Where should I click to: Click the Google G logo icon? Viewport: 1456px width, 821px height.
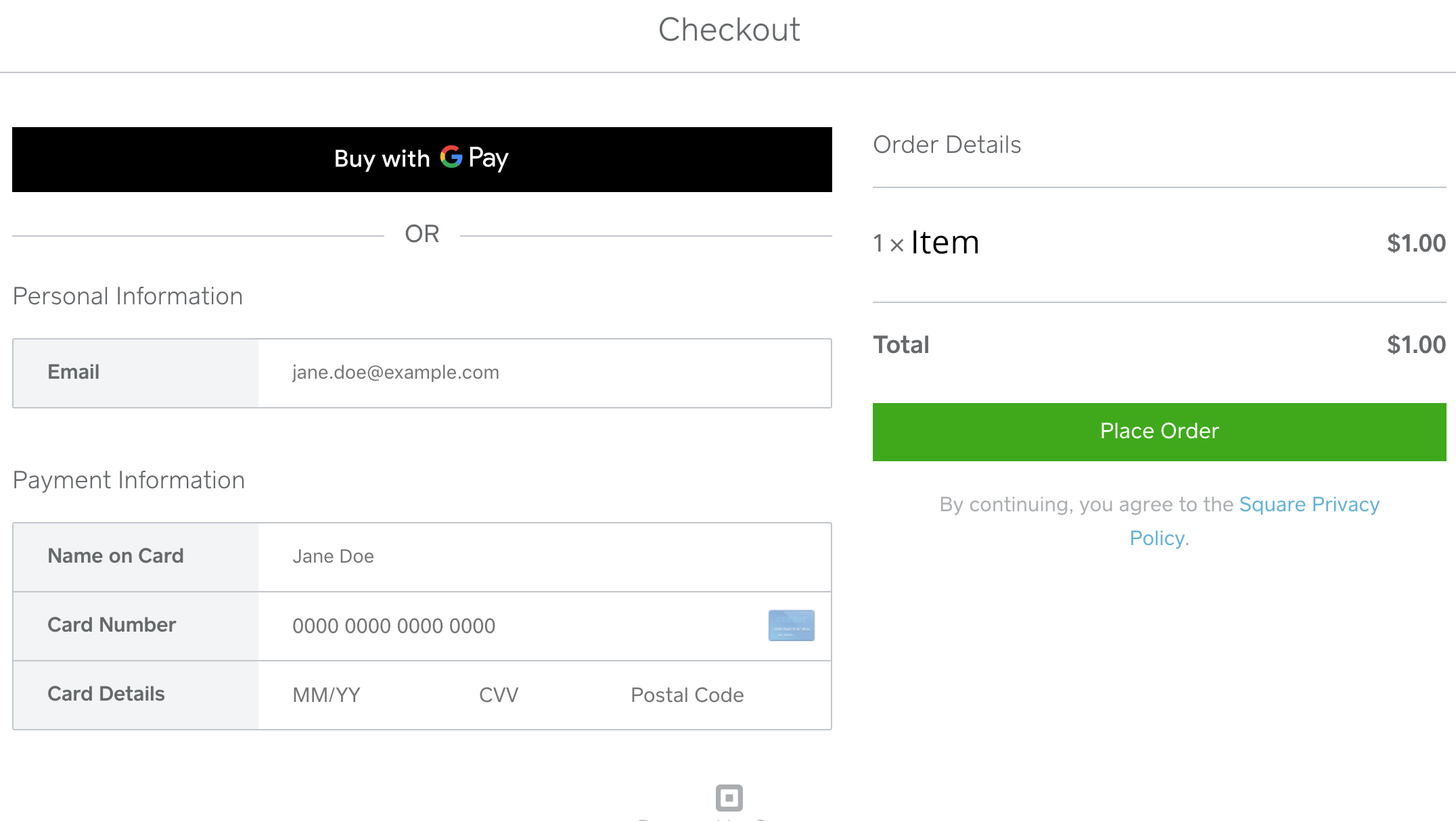451,157
